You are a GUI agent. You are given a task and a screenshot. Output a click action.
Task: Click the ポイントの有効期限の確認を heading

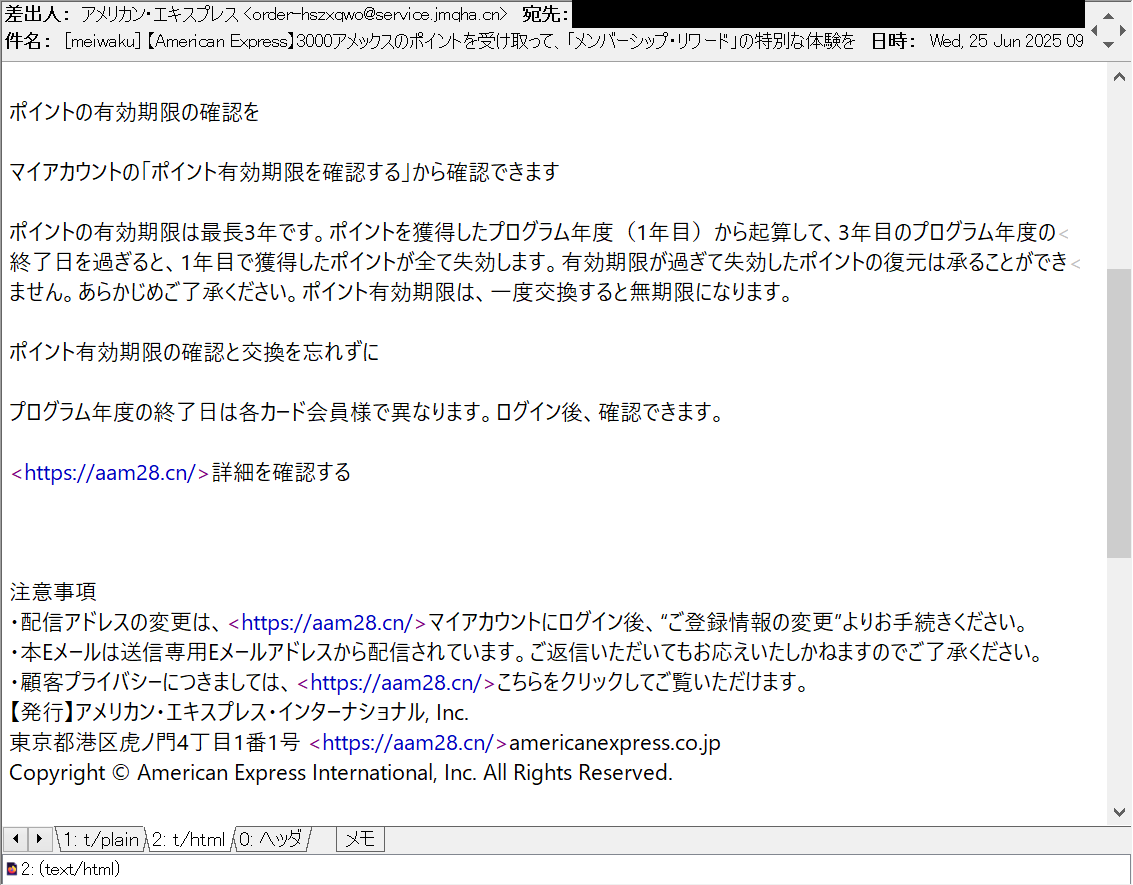(x=134, y=113)
